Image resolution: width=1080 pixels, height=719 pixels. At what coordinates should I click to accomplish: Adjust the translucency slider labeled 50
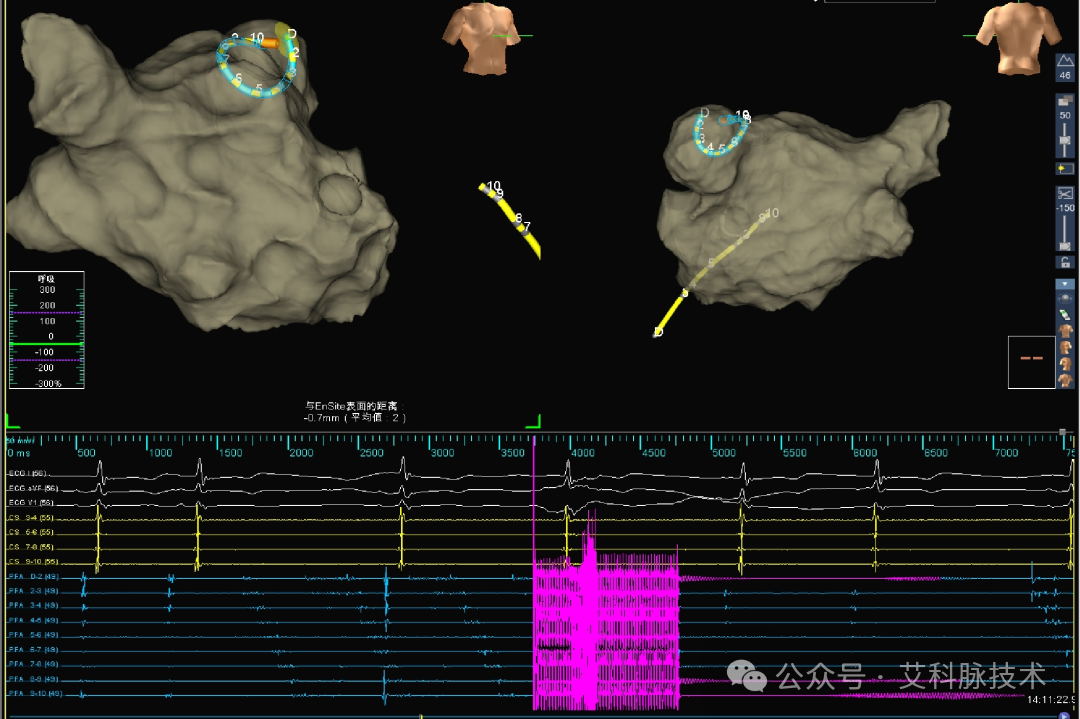[x=1065, y=140]
